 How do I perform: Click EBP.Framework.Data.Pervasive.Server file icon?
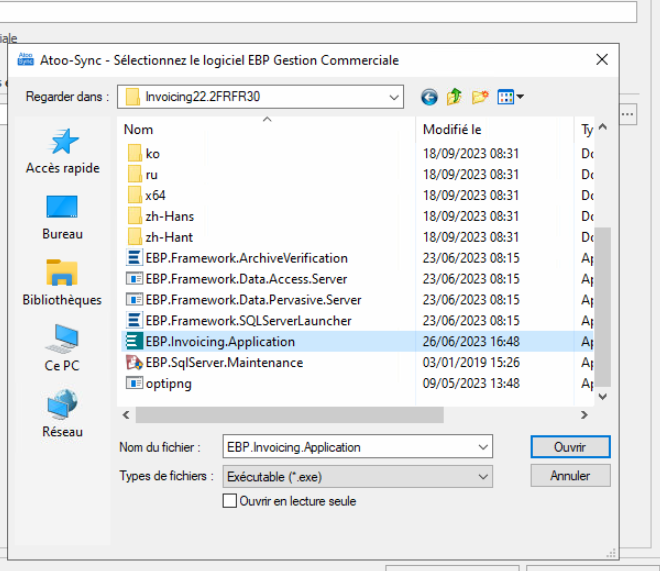134,300
